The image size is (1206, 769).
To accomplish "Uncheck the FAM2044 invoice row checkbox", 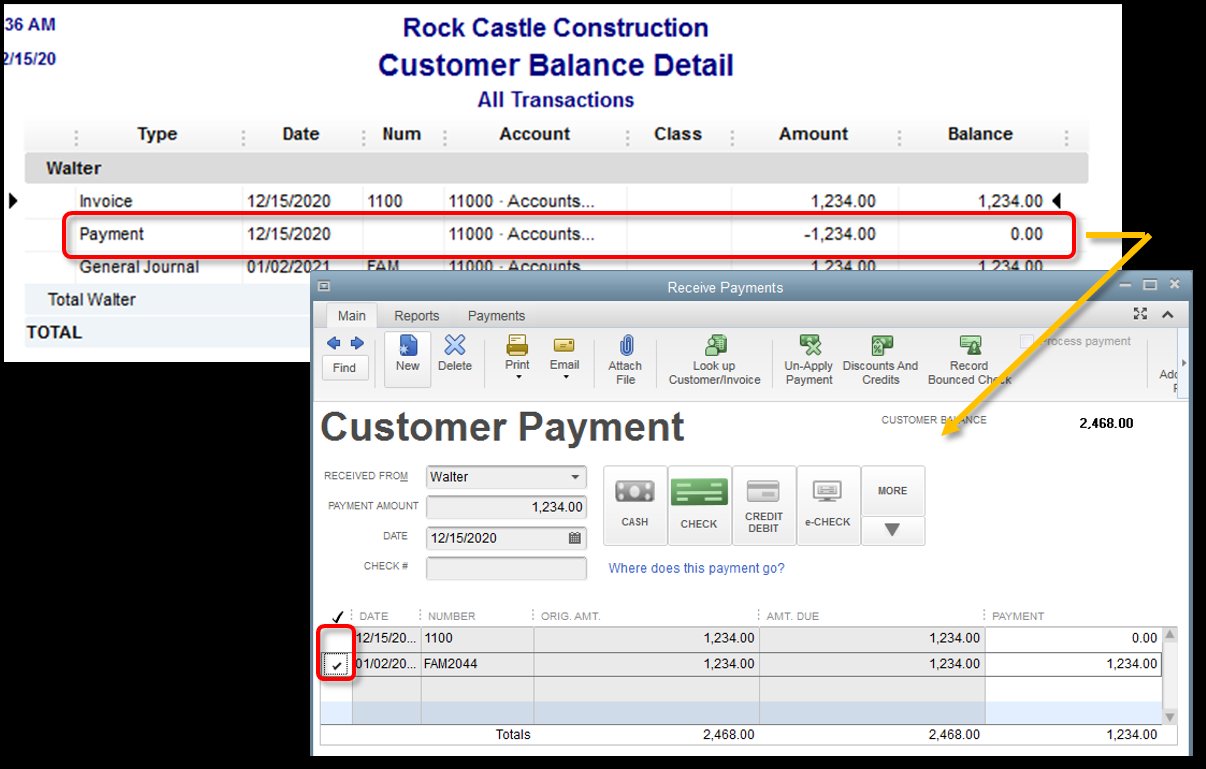I will [x=336, y=665].
